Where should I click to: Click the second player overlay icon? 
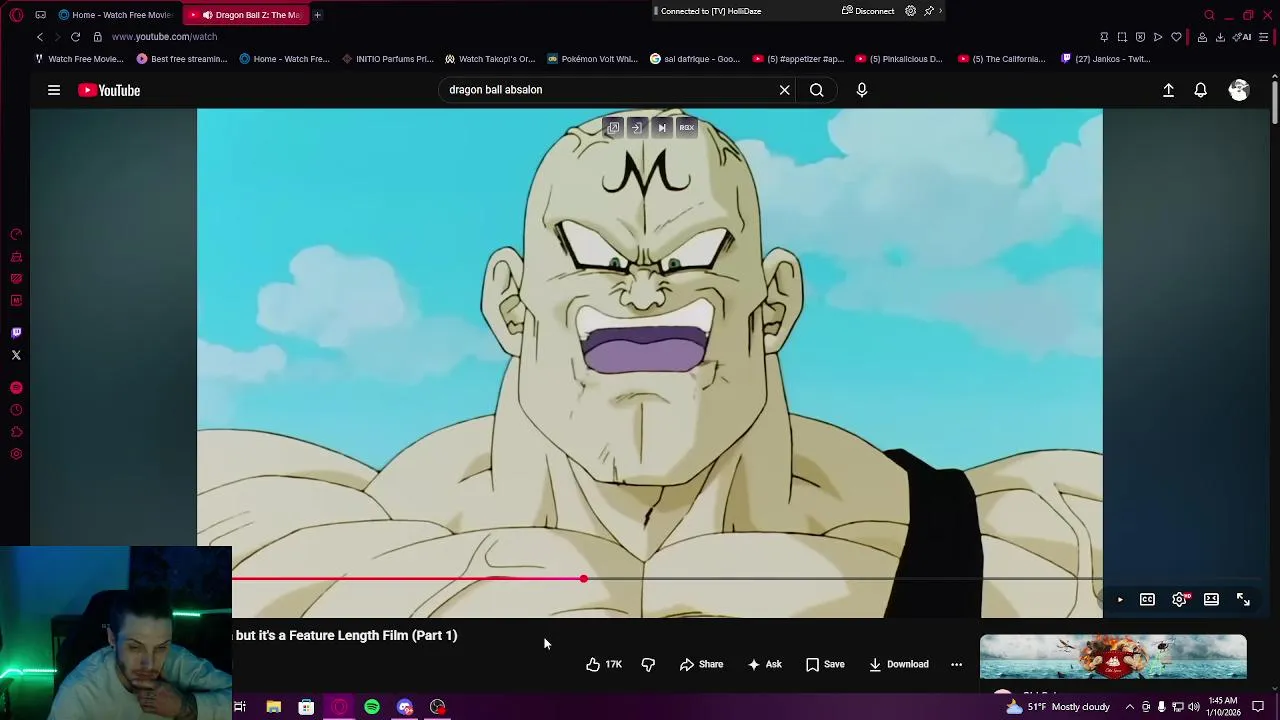pyautogui.click(x=637, y=128)
